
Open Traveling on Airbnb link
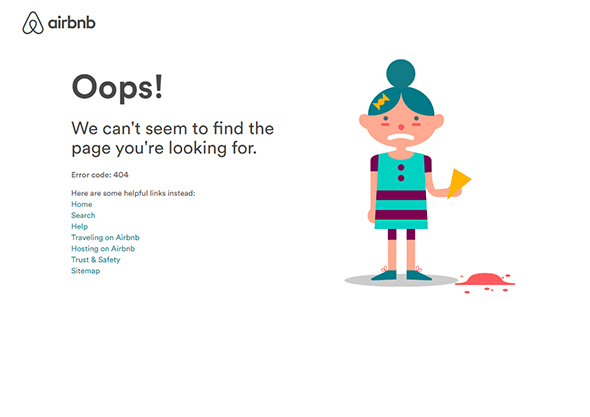(x=105, y=237)
